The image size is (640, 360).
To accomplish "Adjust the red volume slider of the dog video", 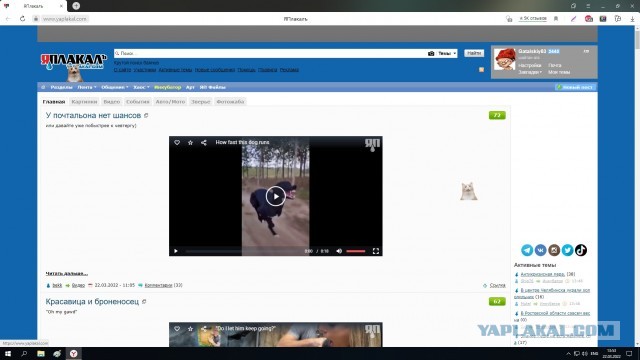I will point(356,251).
